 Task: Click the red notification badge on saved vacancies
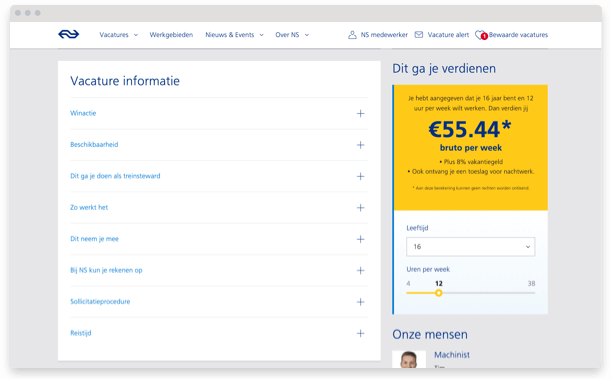click(x=484, y=36)
